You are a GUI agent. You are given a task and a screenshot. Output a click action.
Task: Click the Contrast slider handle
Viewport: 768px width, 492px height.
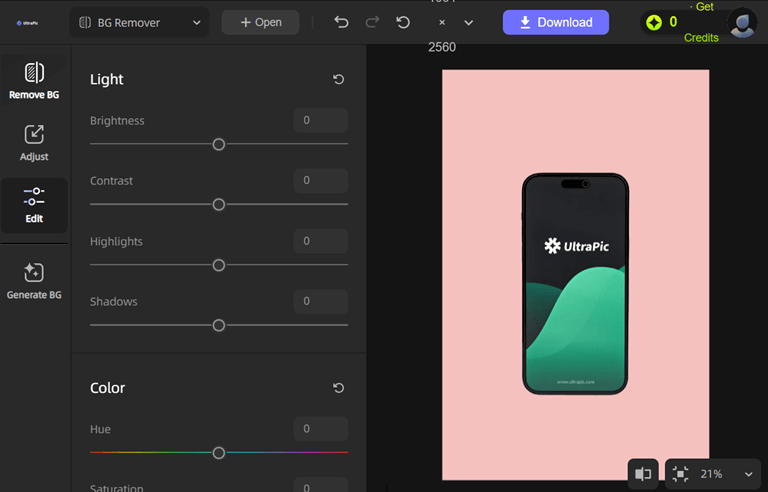pos(218,204)
